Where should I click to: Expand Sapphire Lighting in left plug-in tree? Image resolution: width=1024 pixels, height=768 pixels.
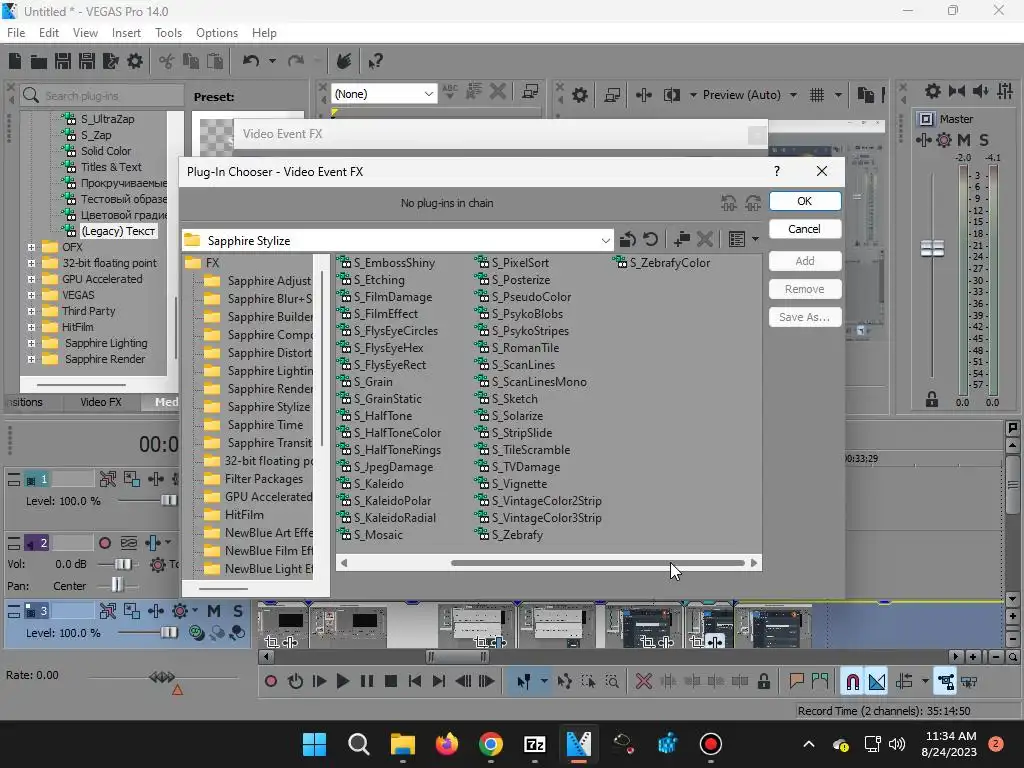click(31, 343)
